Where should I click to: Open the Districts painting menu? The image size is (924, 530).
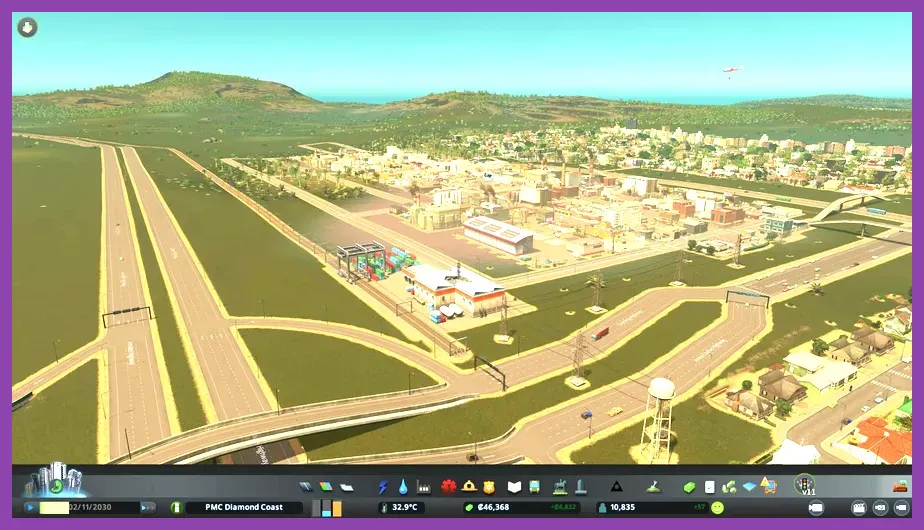pos(347,487)
